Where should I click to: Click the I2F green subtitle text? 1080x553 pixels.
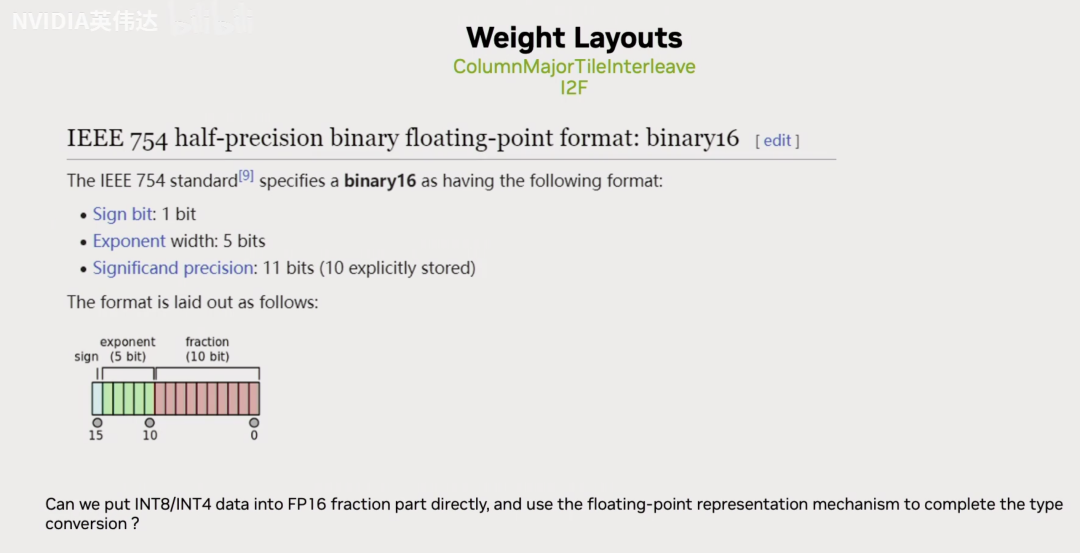574,88
